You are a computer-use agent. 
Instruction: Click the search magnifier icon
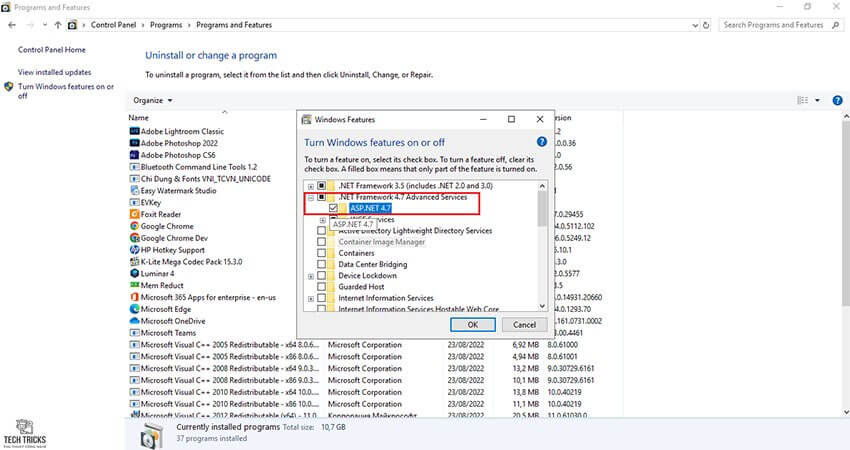(835, 25)
